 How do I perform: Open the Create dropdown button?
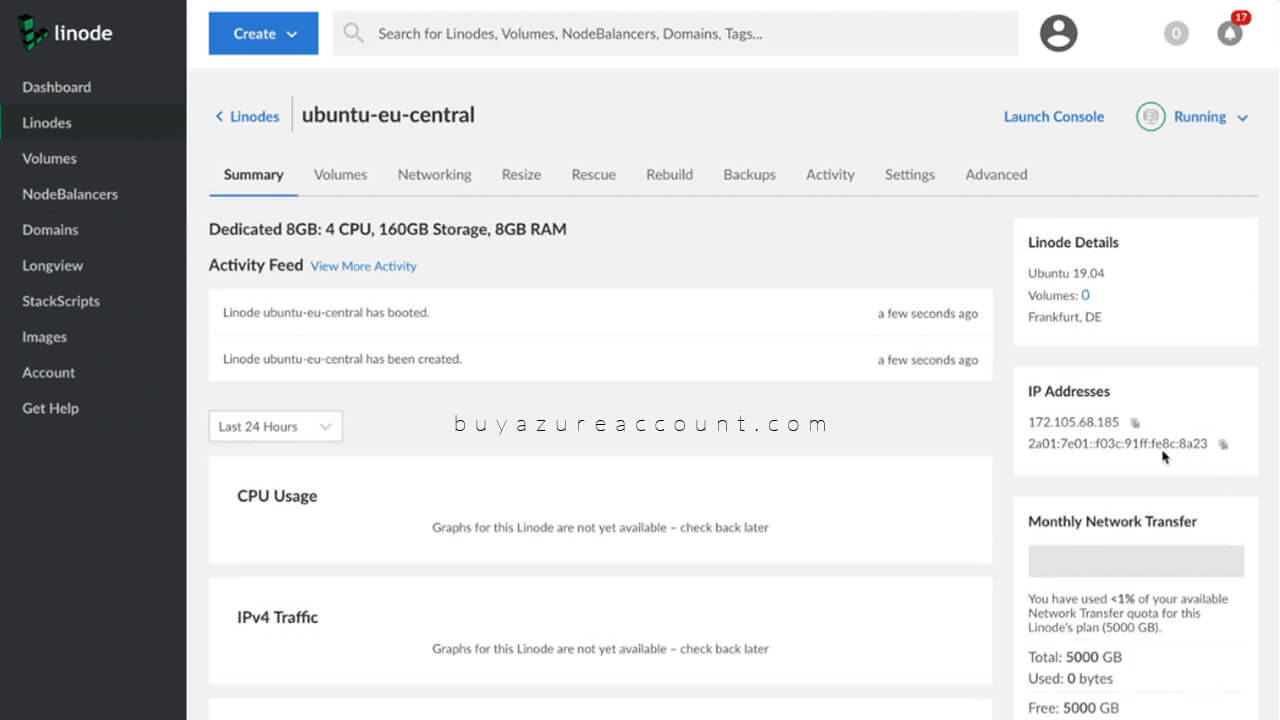click(x=263, y=33)
